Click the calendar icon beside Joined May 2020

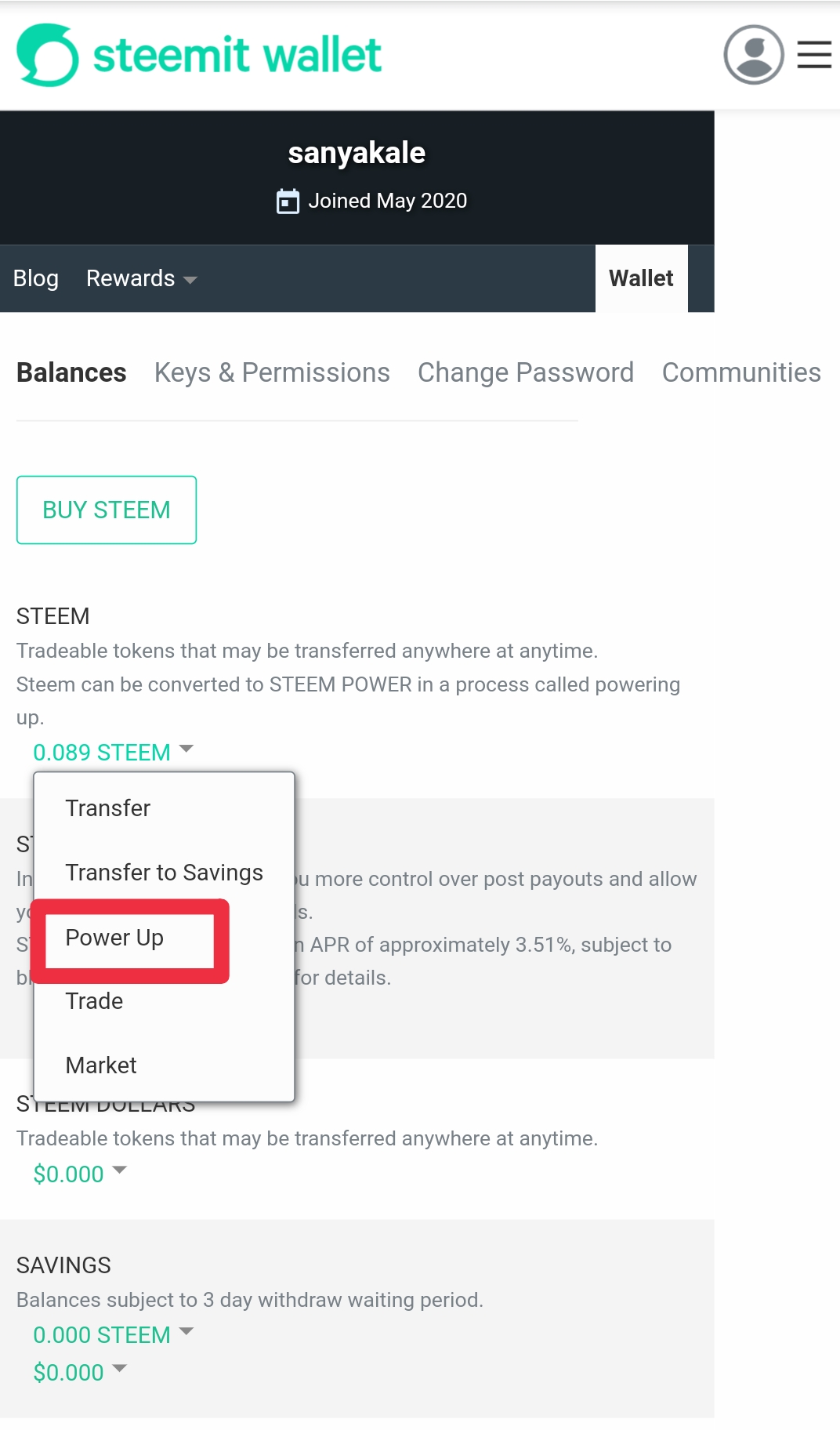[288, 201]
